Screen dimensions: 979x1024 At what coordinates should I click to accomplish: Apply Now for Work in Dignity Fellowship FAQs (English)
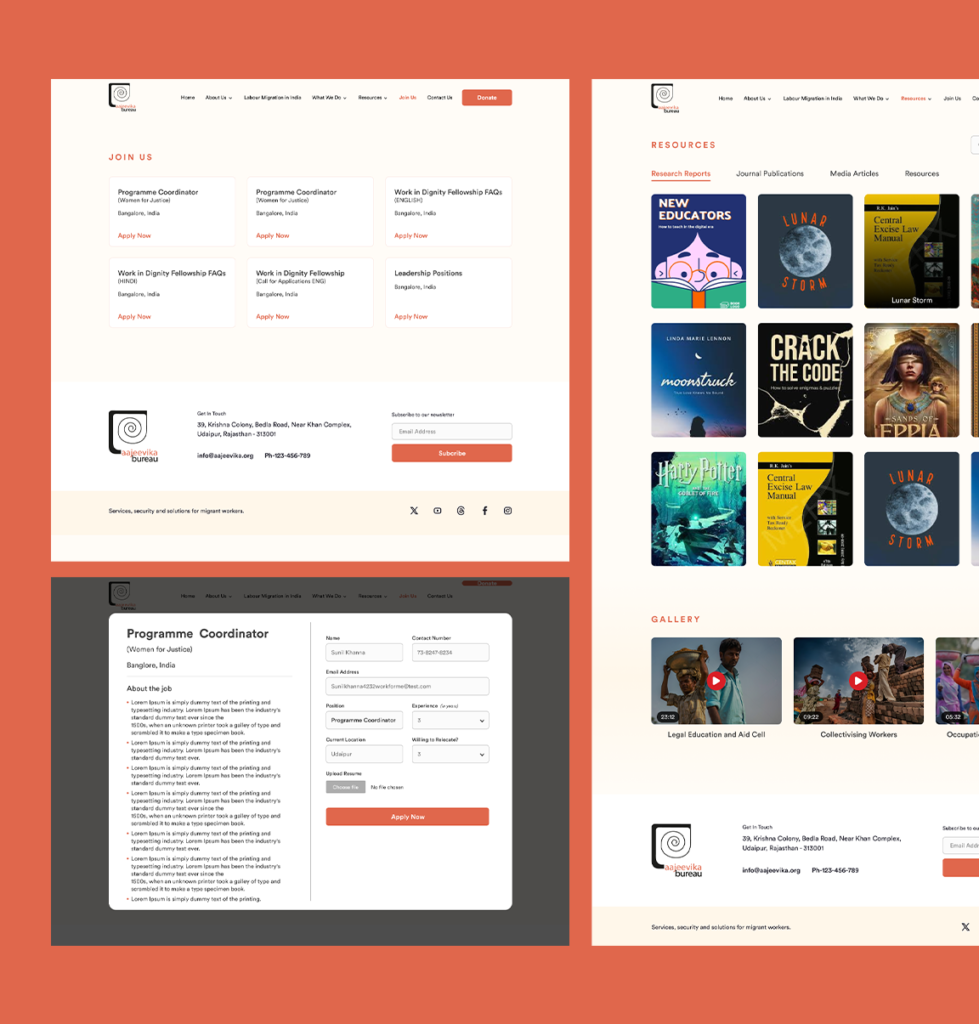tap(411, 235)
